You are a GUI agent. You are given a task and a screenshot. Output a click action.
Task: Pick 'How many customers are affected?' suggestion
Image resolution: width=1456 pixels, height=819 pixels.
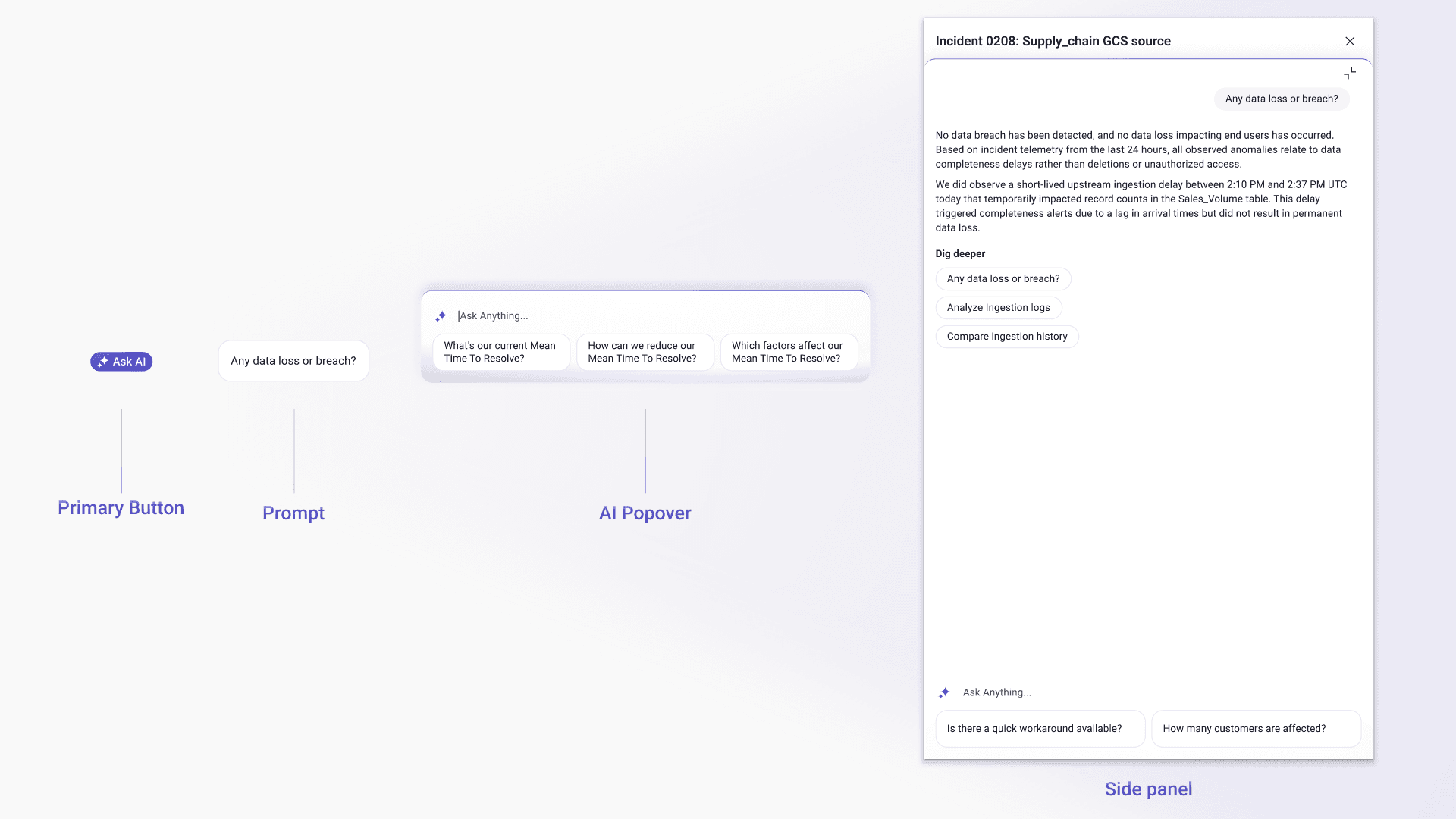(x=1256, y=729)
